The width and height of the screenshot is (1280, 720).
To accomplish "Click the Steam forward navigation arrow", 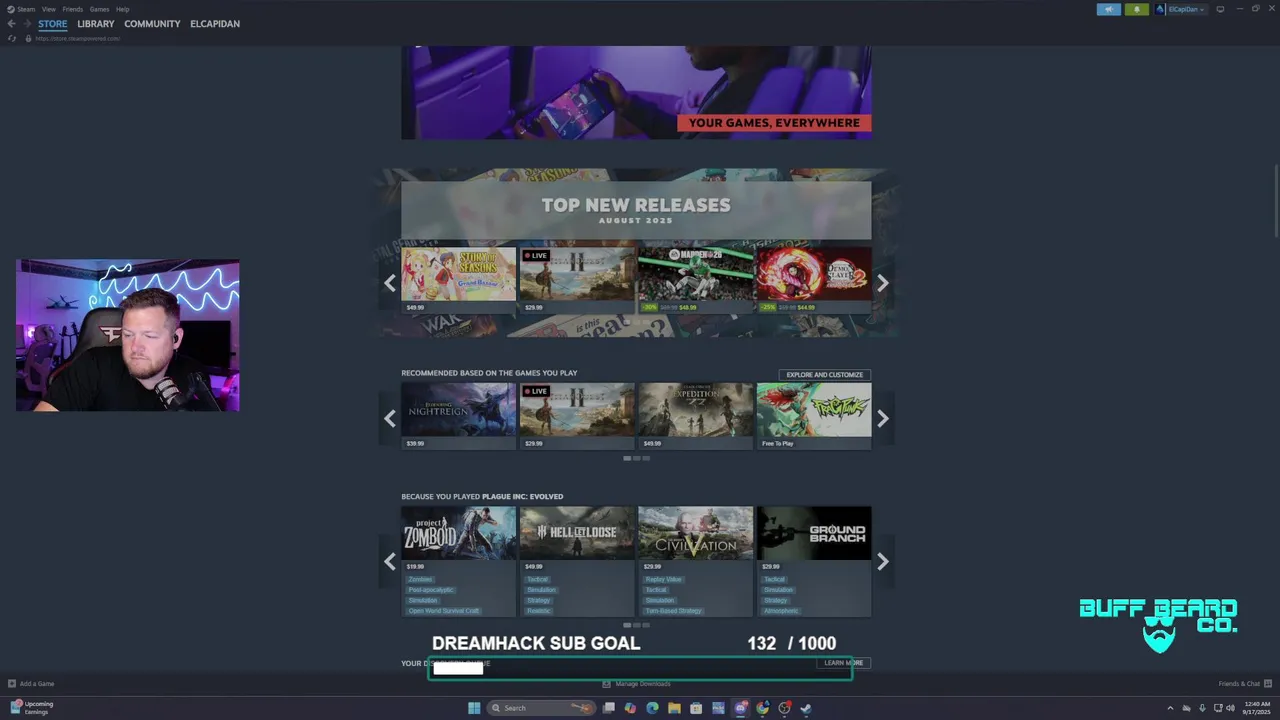I will pos(26,24).
